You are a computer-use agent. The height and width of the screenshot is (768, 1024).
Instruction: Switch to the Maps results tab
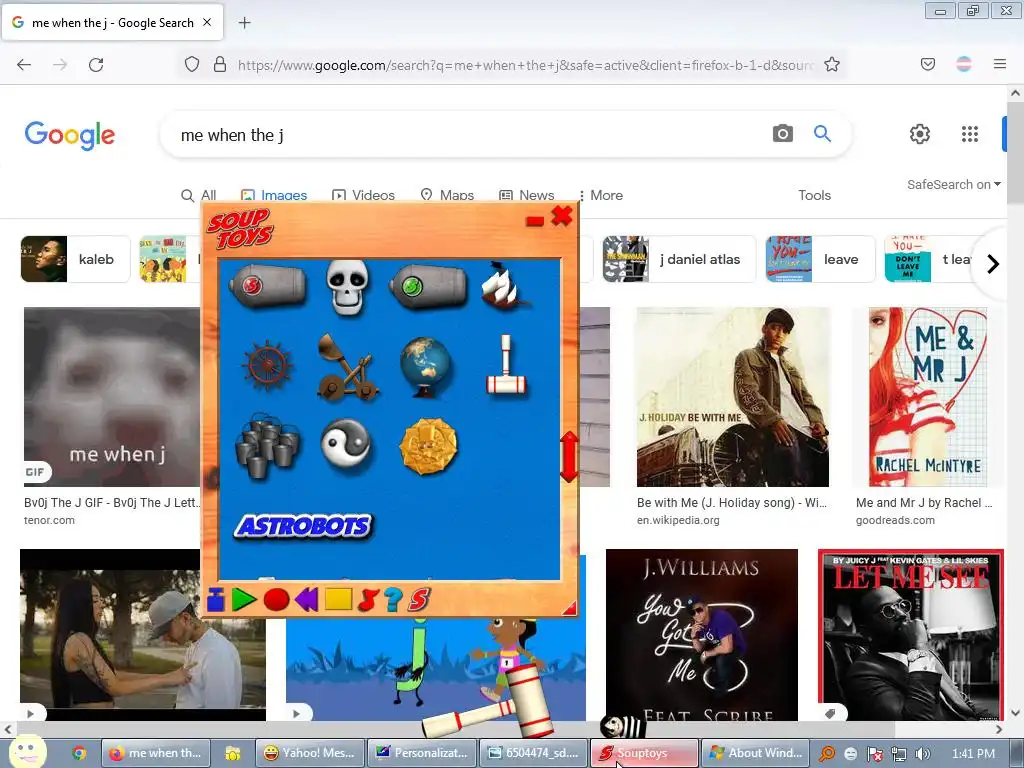(x=447, y=195)
